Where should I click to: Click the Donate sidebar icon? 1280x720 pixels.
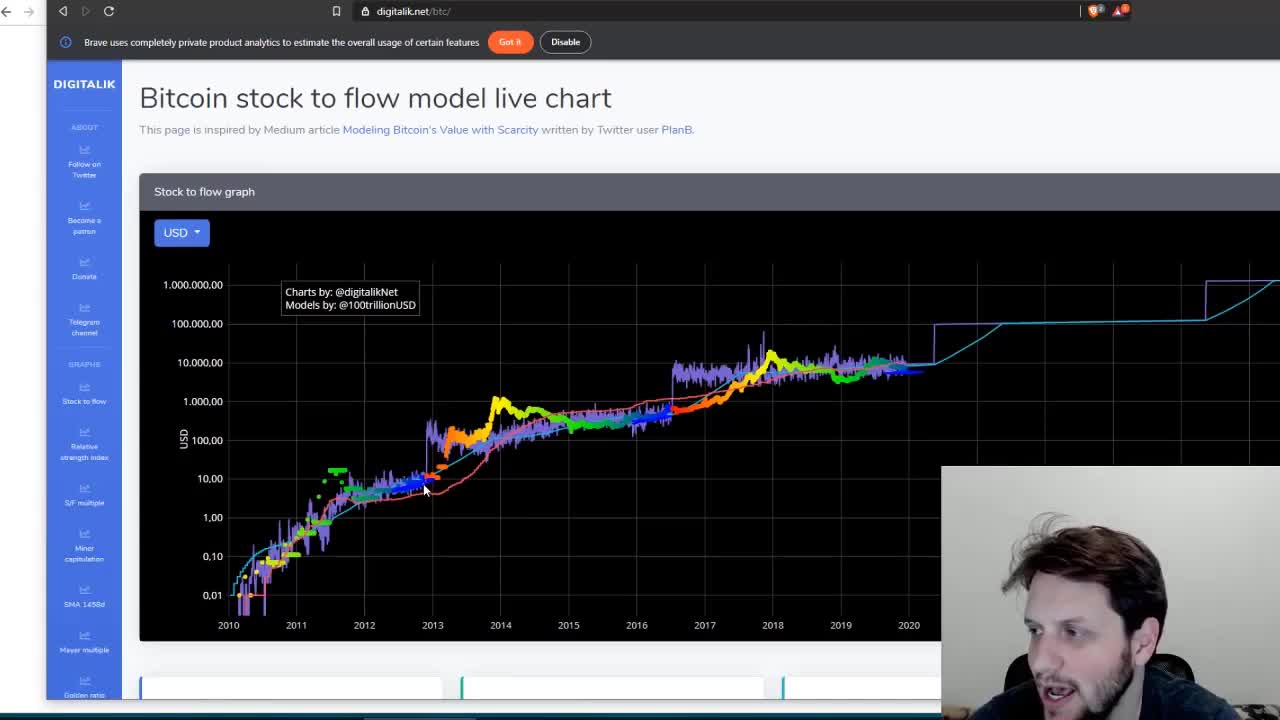(x=84, y=262)
